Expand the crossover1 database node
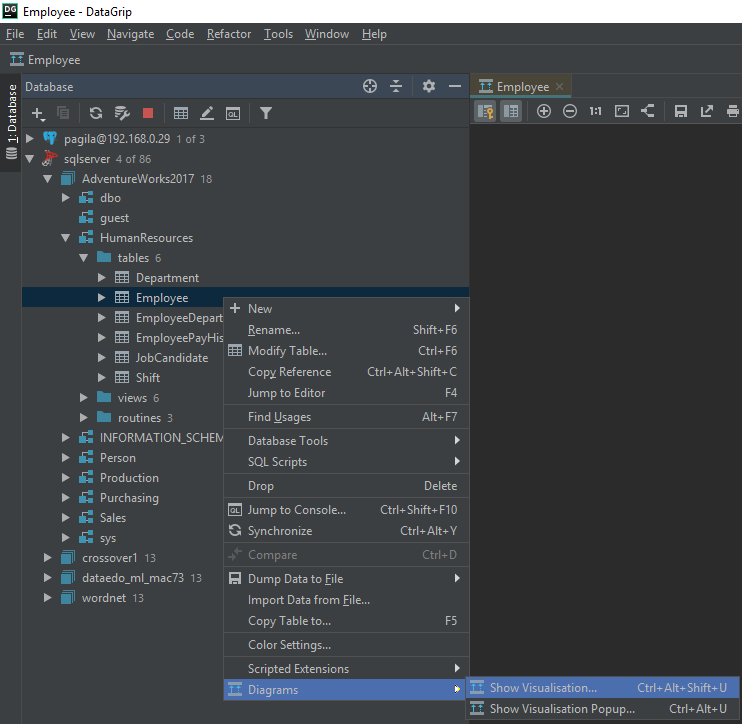 (x=48, y=558)
